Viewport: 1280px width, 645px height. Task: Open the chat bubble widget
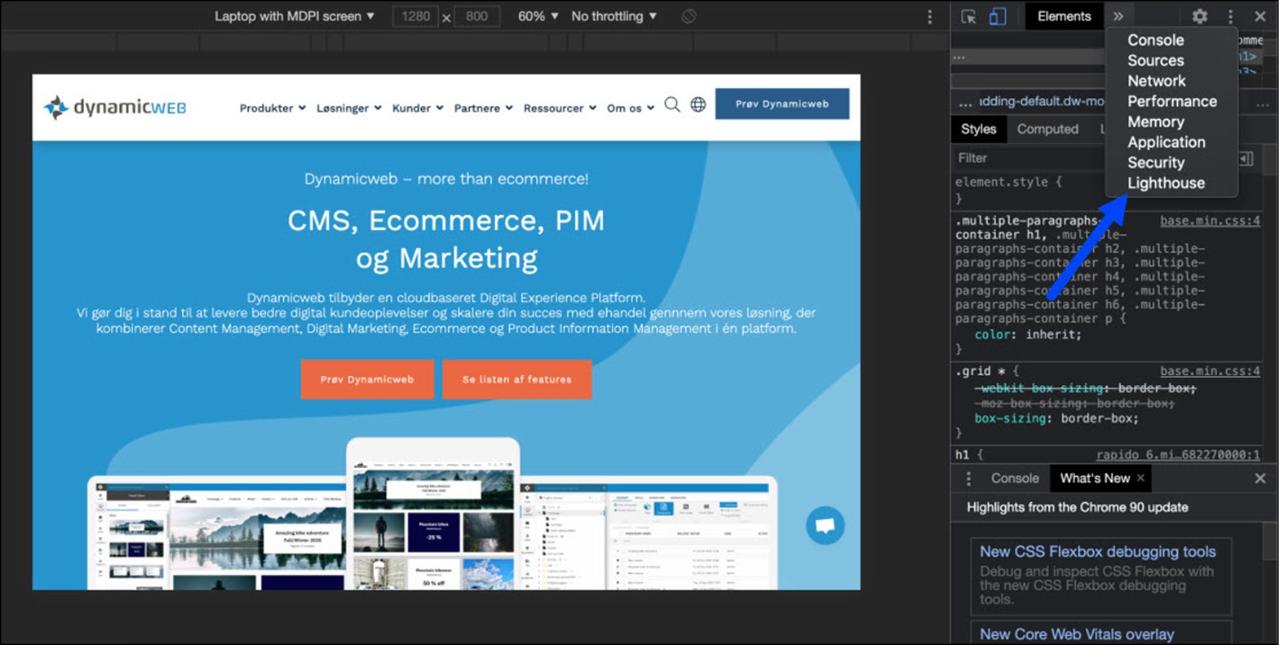click(825, 525)
